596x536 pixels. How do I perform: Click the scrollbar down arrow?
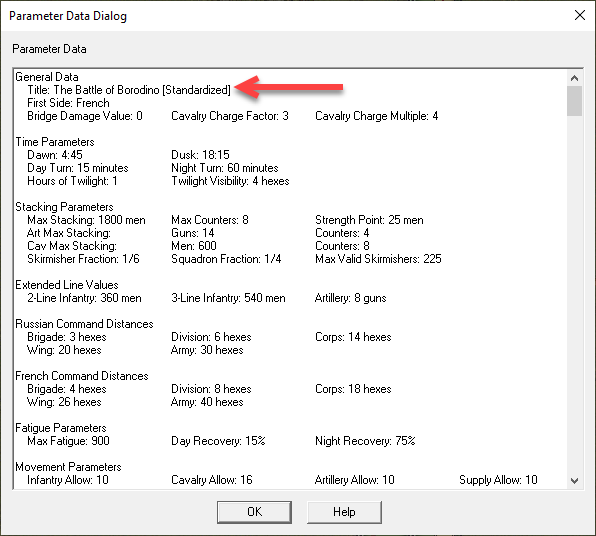point(574,481)
